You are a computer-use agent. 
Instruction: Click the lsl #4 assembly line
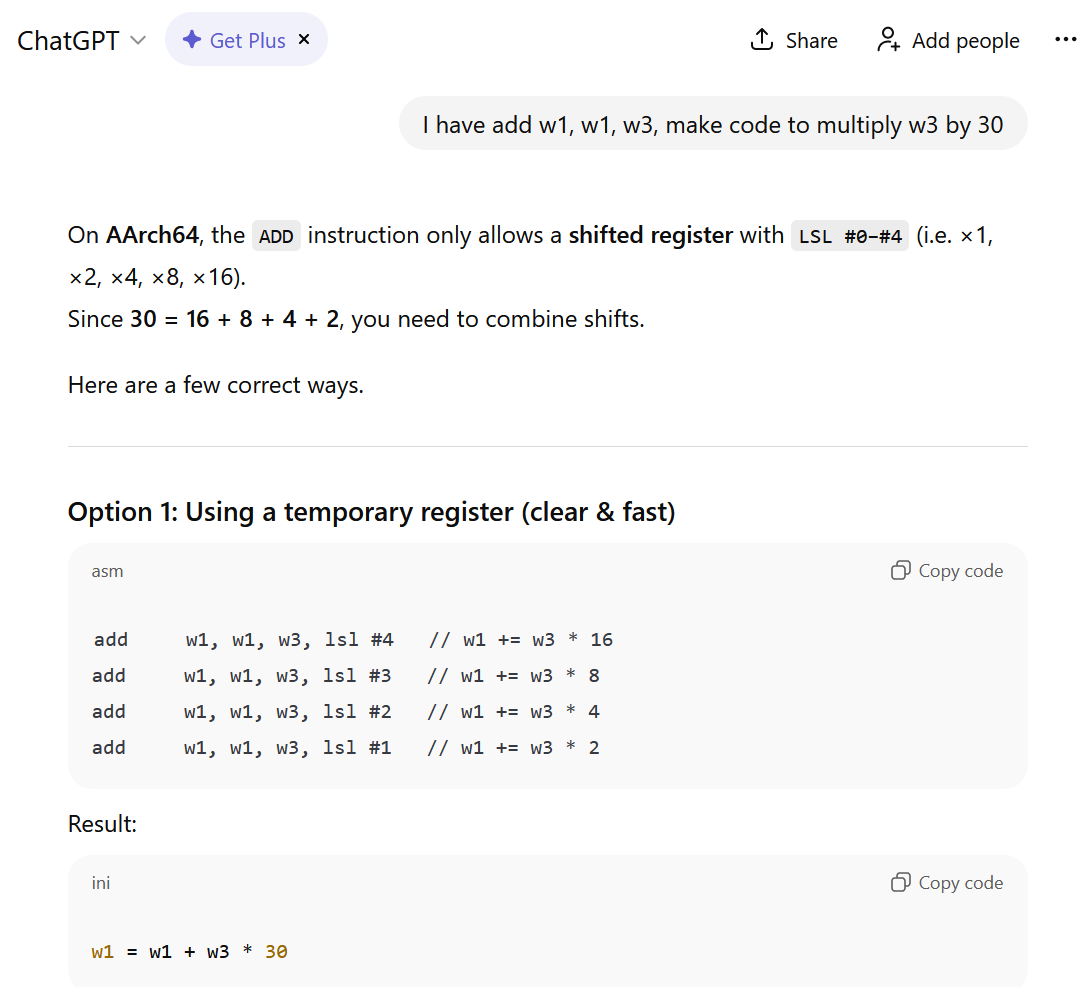353,639
